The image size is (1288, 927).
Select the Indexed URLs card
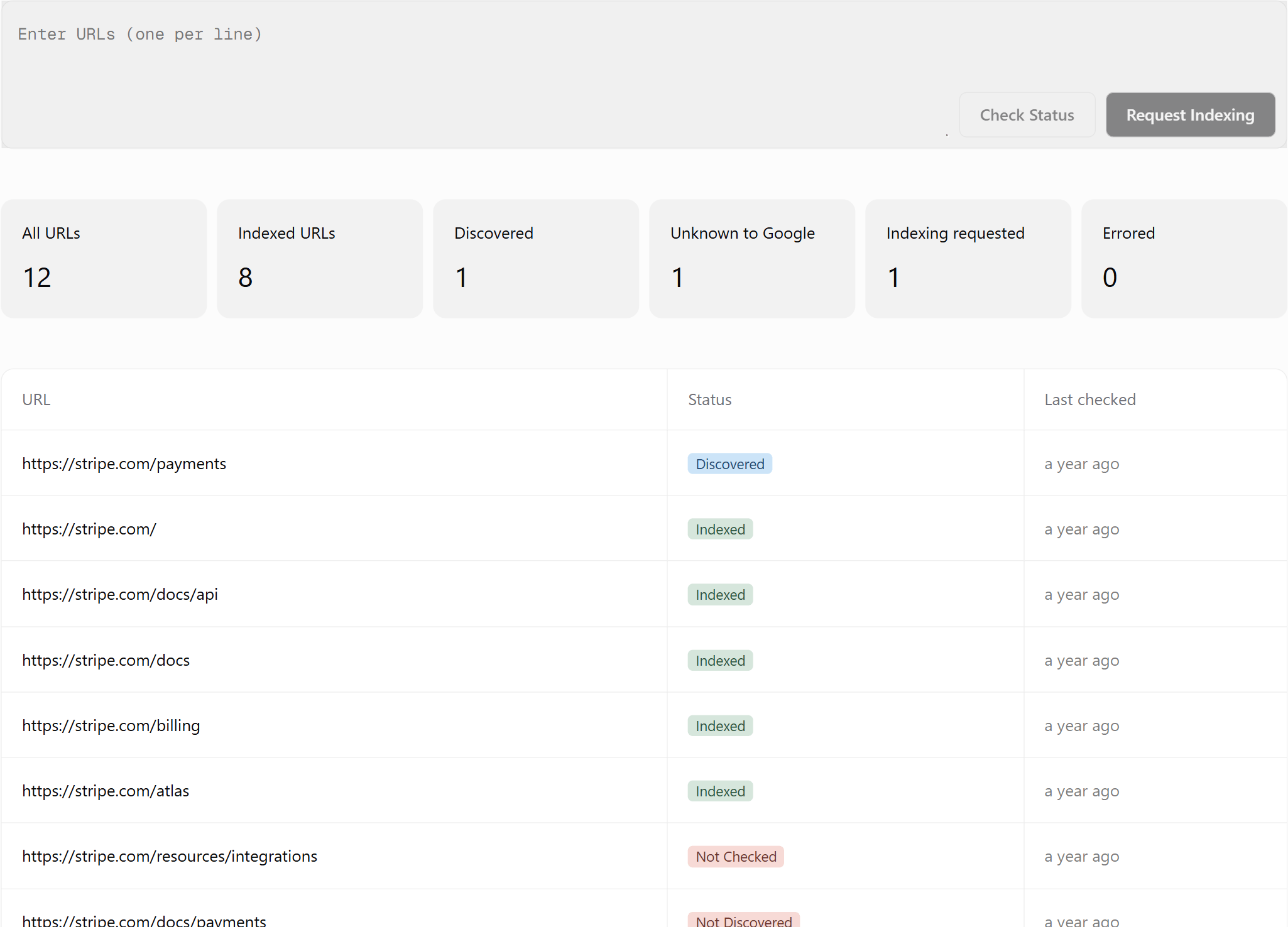coord(320,259)
